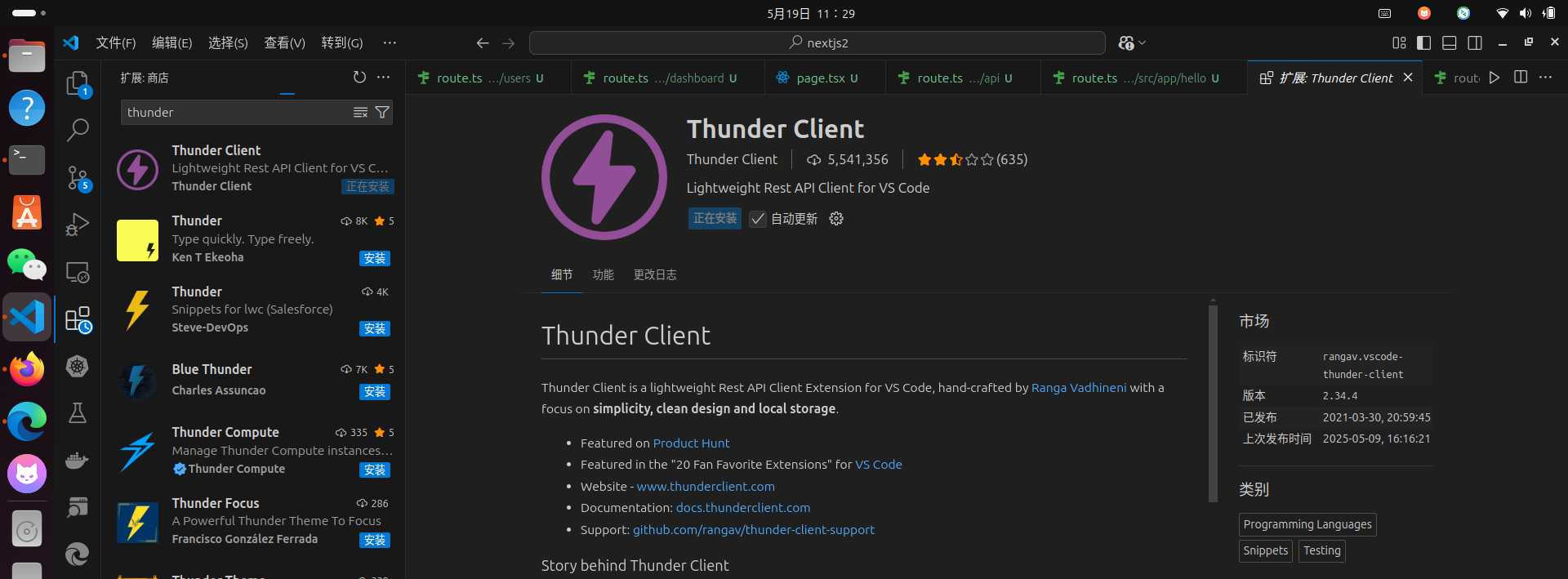Open Thunder Client extension settings gear
This screenshot has height=579, width=1568.
coord(836,218)
